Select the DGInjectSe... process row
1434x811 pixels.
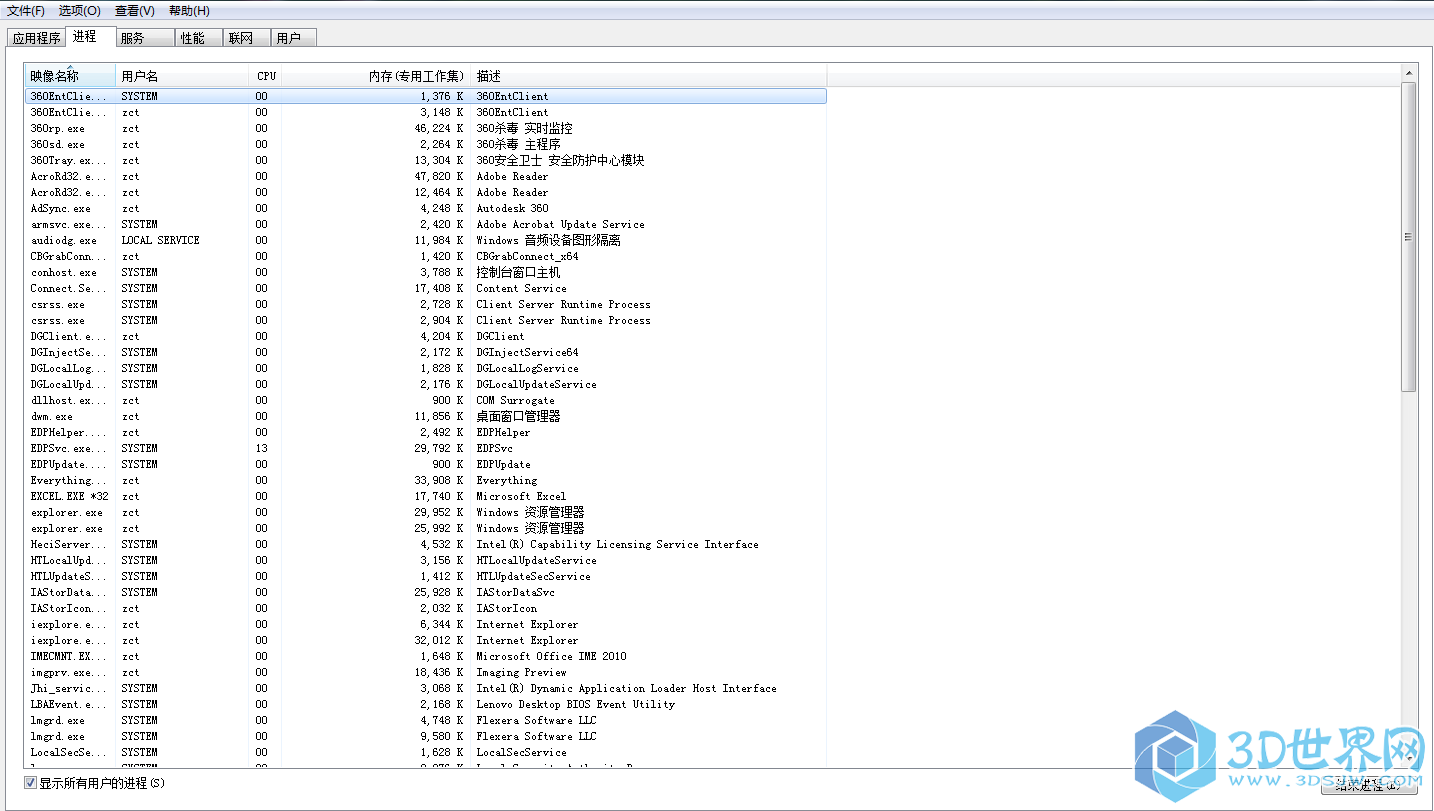[426, 352]
